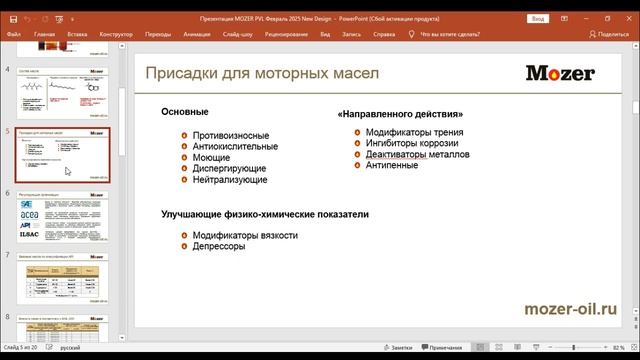Viewport: 640px width, 360px height.
Task: Select slide 7 thumbnail with table
Action: click(63, 278)
